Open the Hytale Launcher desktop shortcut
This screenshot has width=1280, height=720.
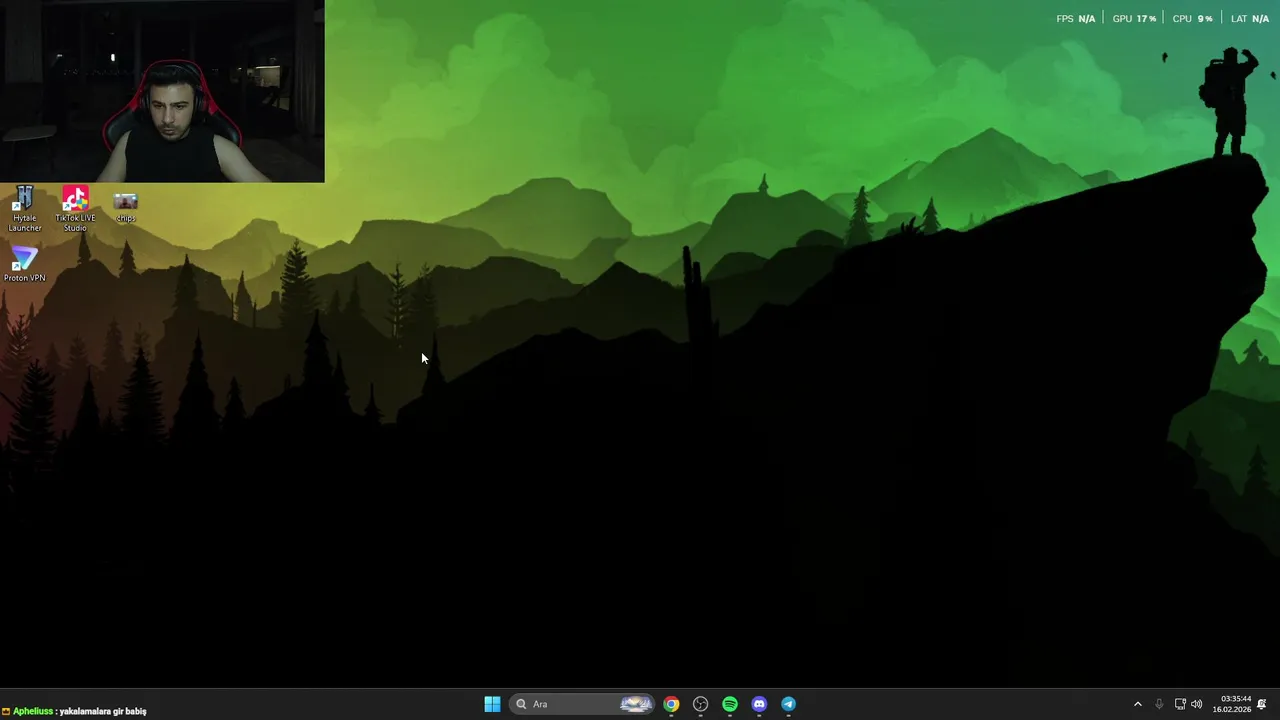pos(25,210)
